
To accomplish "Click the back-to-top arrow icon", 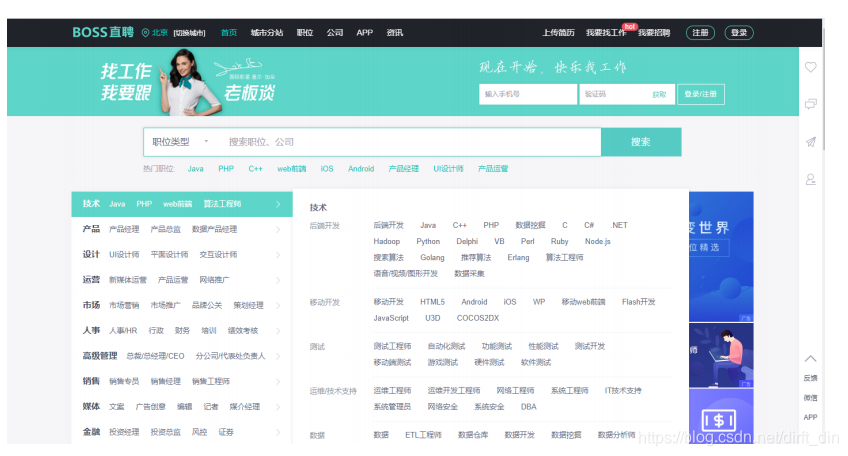I will pyautogui.click(x=810, y=359).
